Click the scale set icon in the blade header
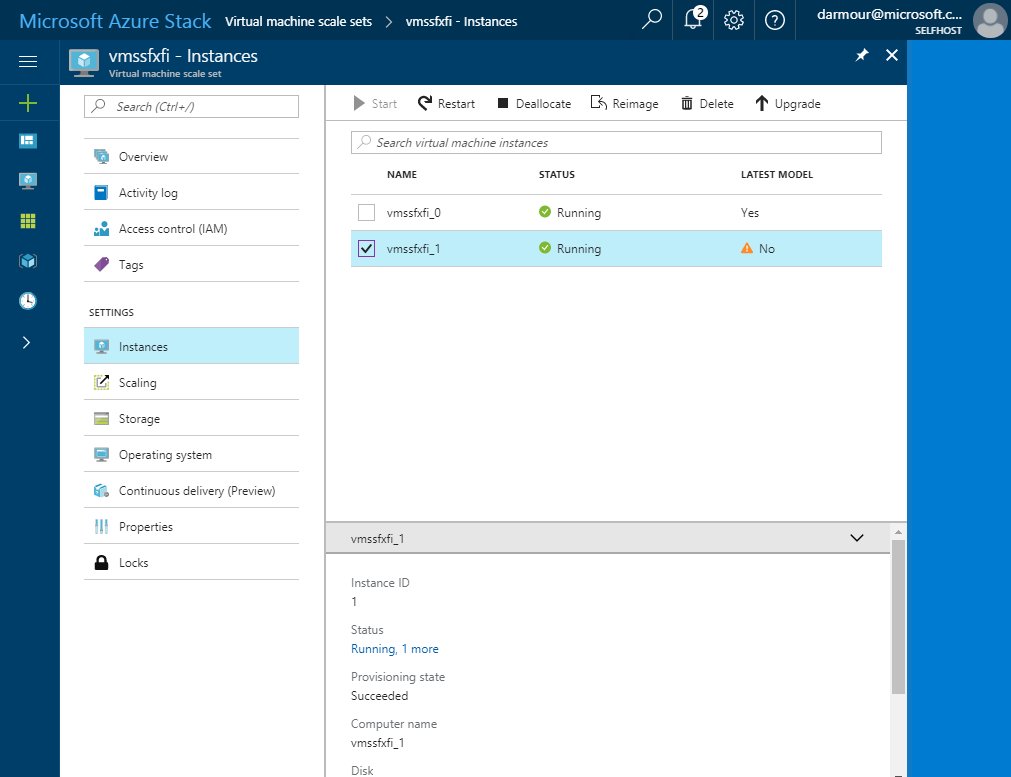Screen dimensions: 1011x777 pos(84,63)
